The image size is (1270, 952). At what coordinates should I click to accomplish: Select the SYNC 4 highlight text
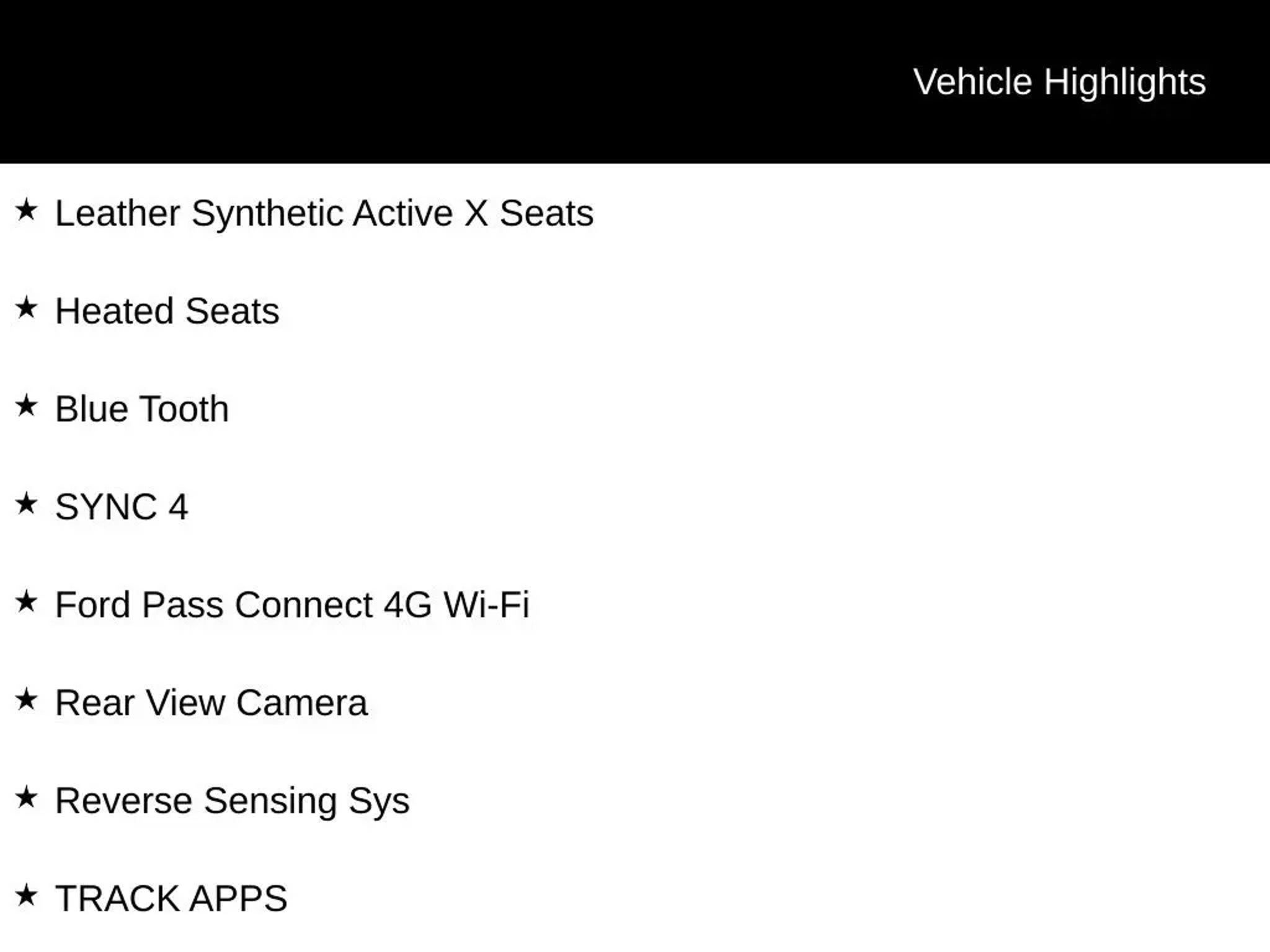(x=122, y=507)
